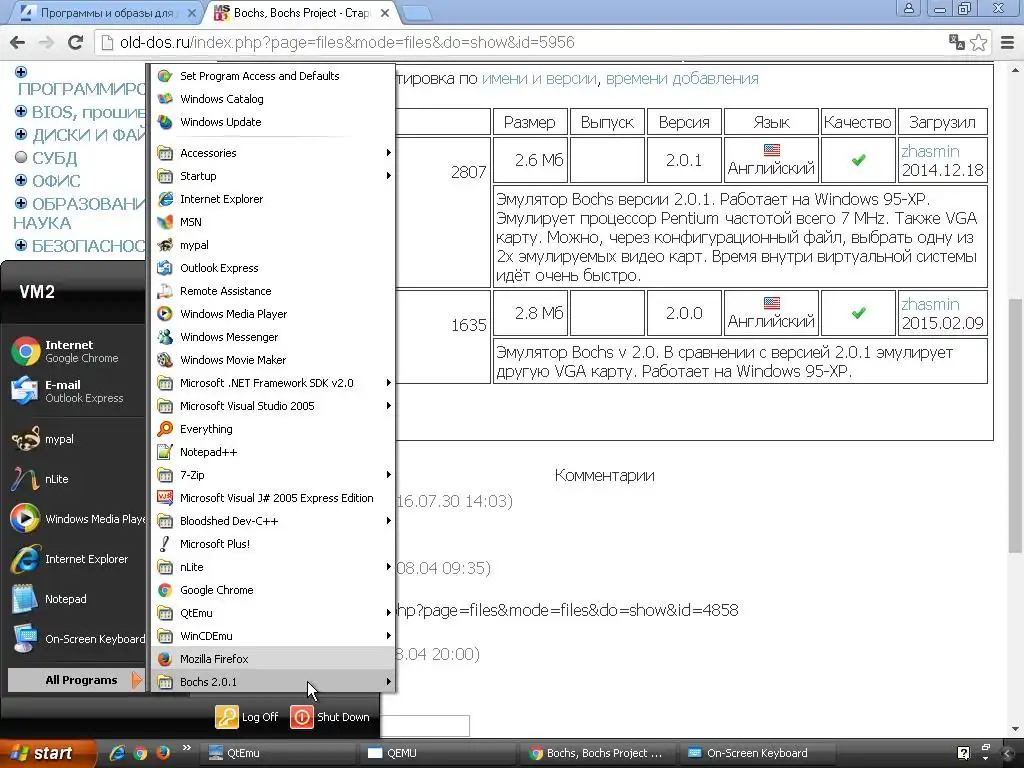
Task: Open pinned E-mail Outlook Express shortcut
Action: point(77,391)
